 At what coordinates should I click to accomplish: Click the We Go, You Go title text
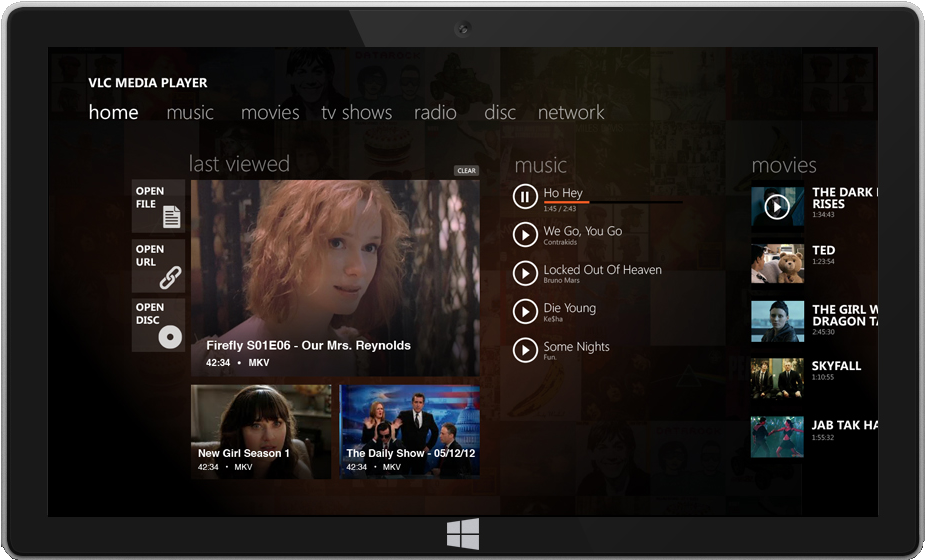[583, 231]
